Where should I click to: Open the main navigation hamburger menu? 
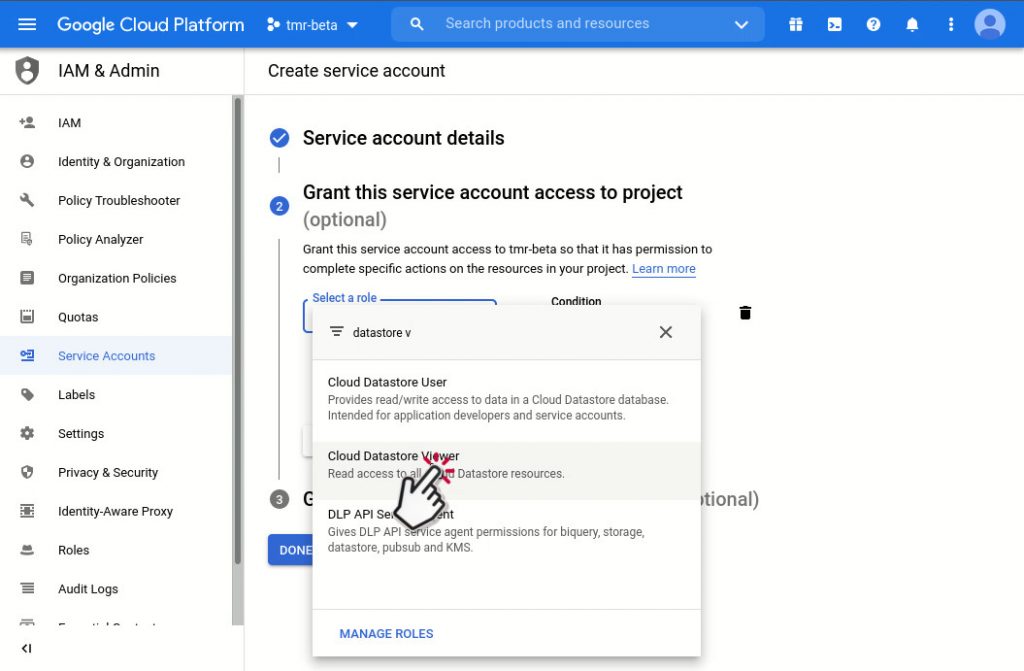tap(27, 25)
